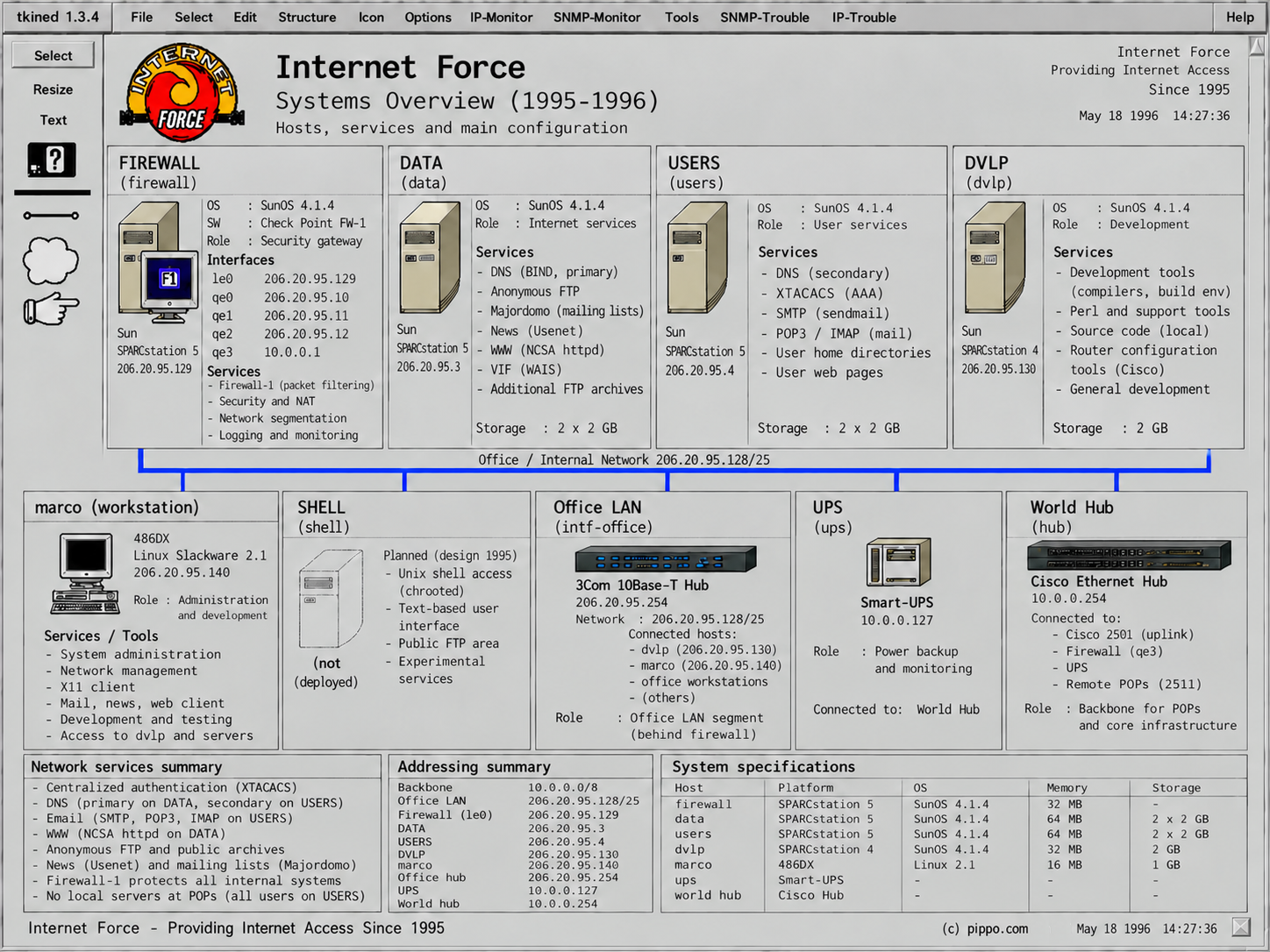Select the pointing hand reference tool

[51, 309]
